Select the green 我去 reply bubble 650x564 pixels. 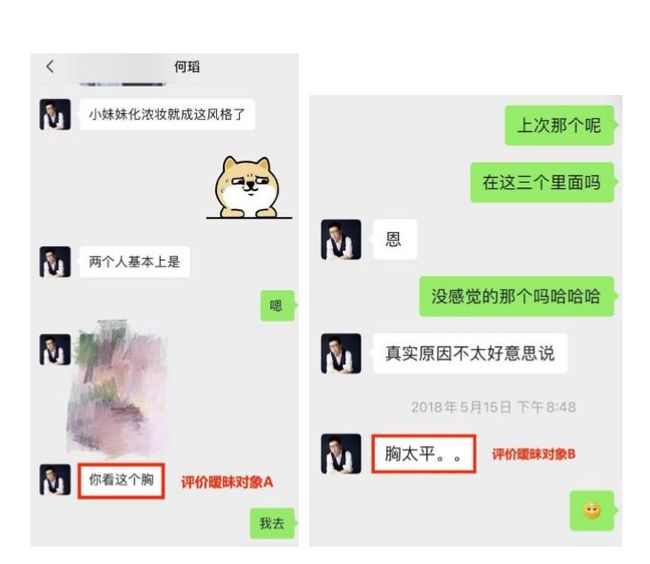coord(273,523)
